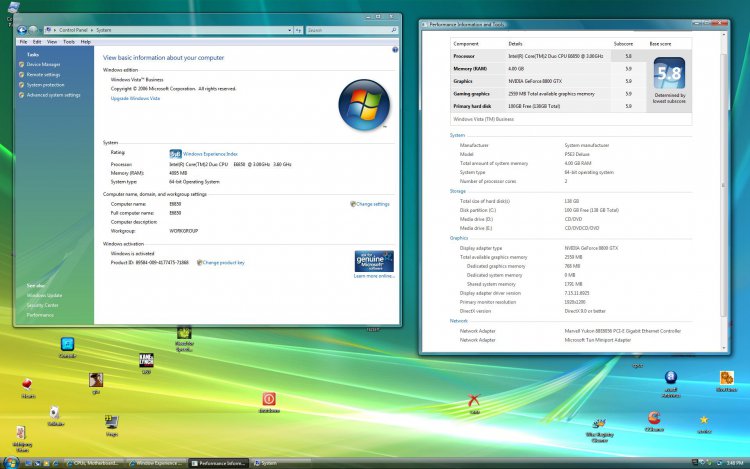Click the 5.8 base score badge in Performance window
This screenshot has height=469, width=750.
[669, 73]
